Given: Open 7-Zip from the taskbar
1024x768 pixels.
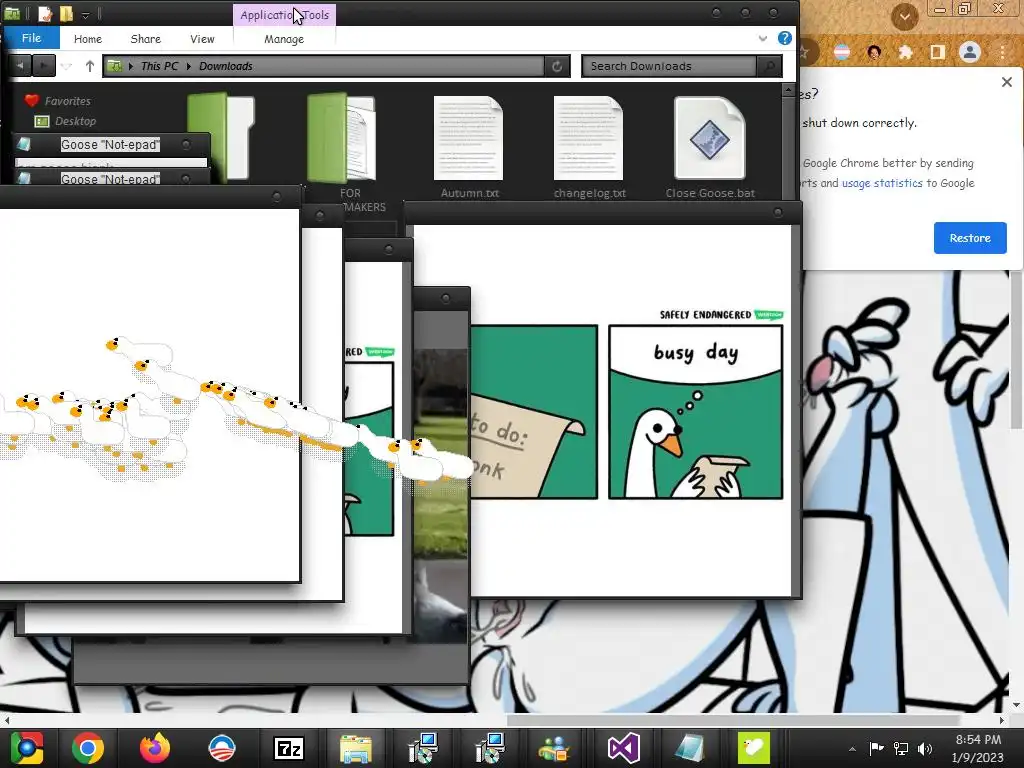Looking at the screenshot, I should (289, 748).
